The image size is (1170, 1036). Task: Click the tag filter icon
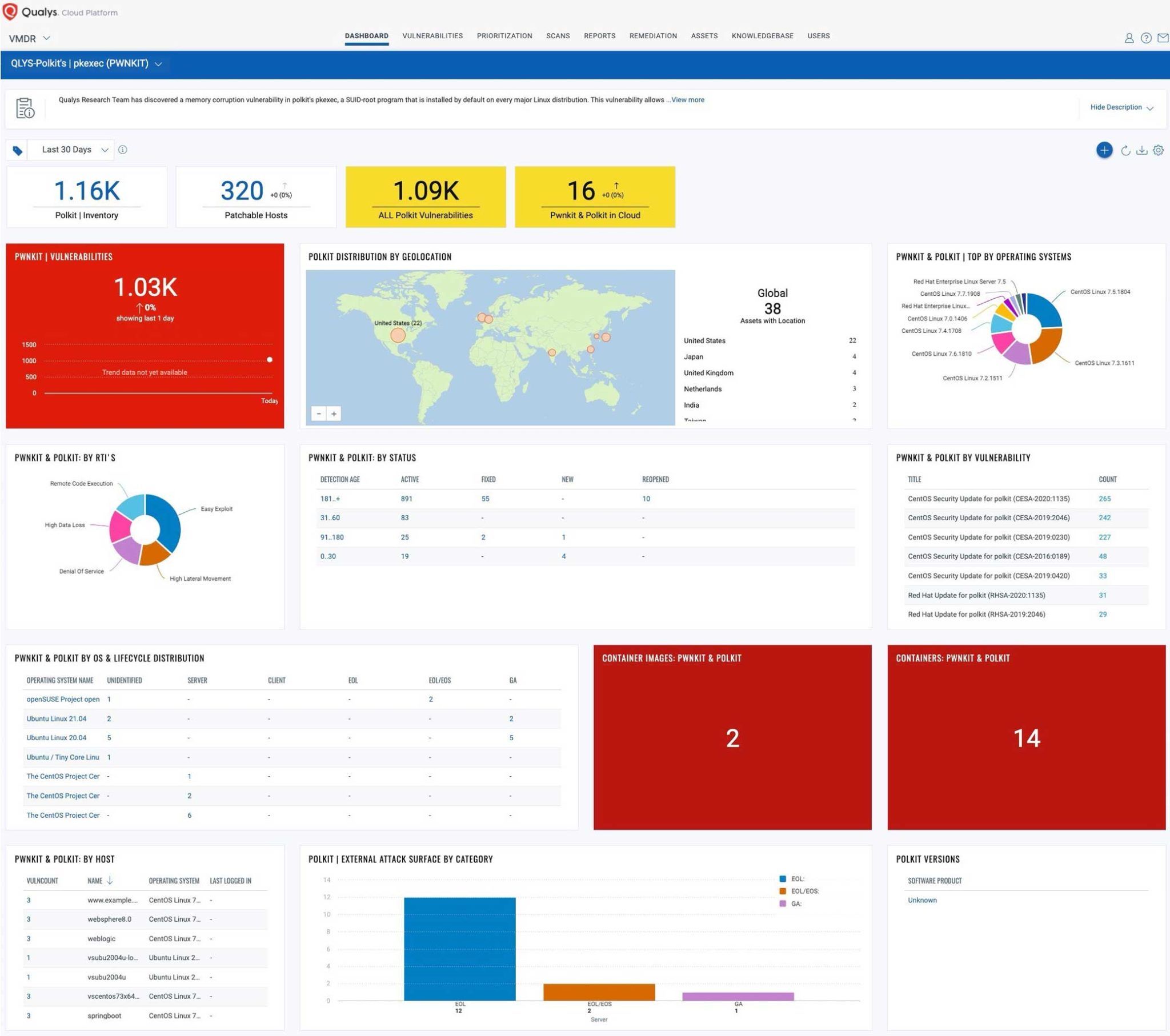(18, 151)
